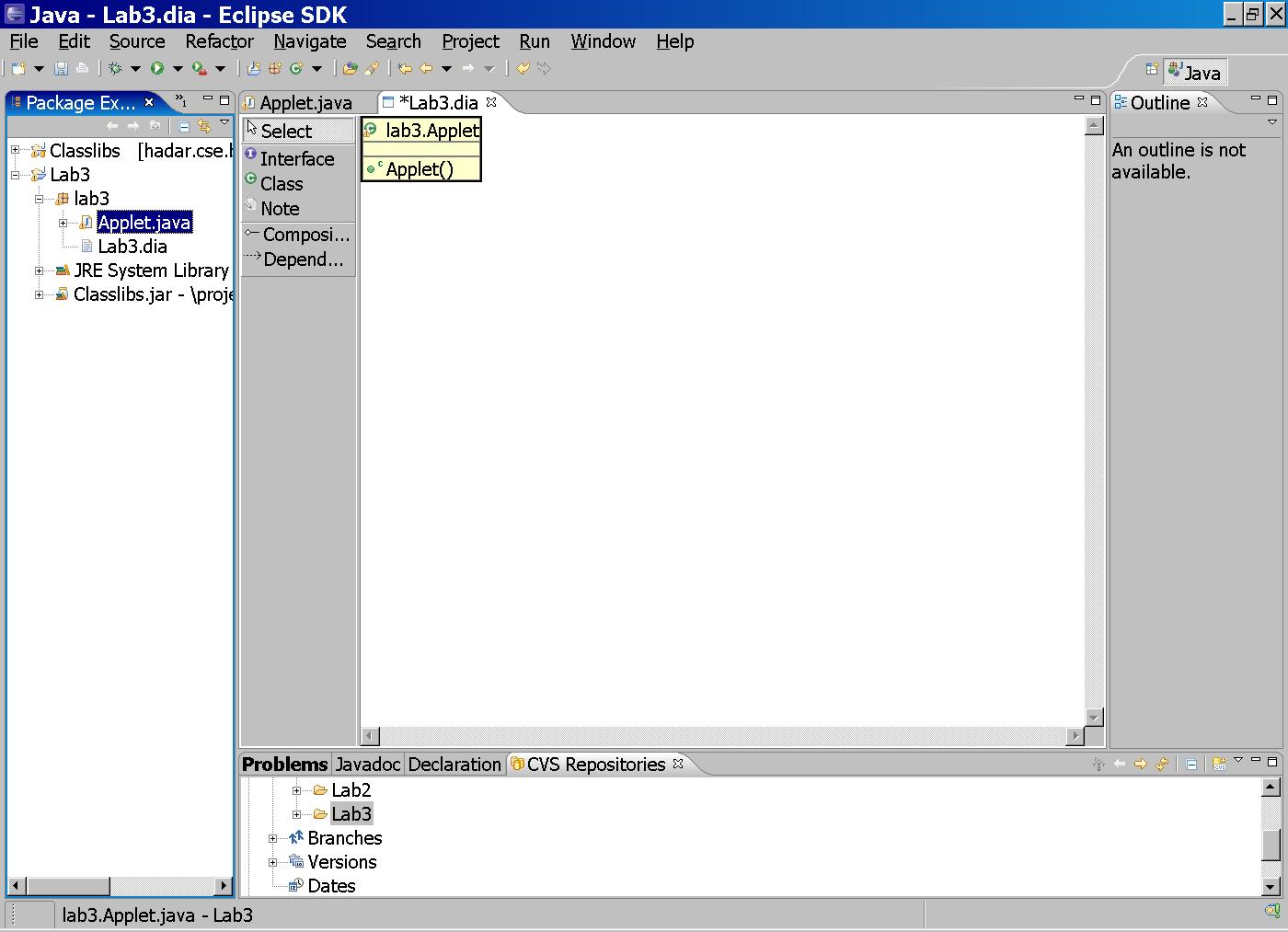Switch to the Applet.java editor tab

305,103
